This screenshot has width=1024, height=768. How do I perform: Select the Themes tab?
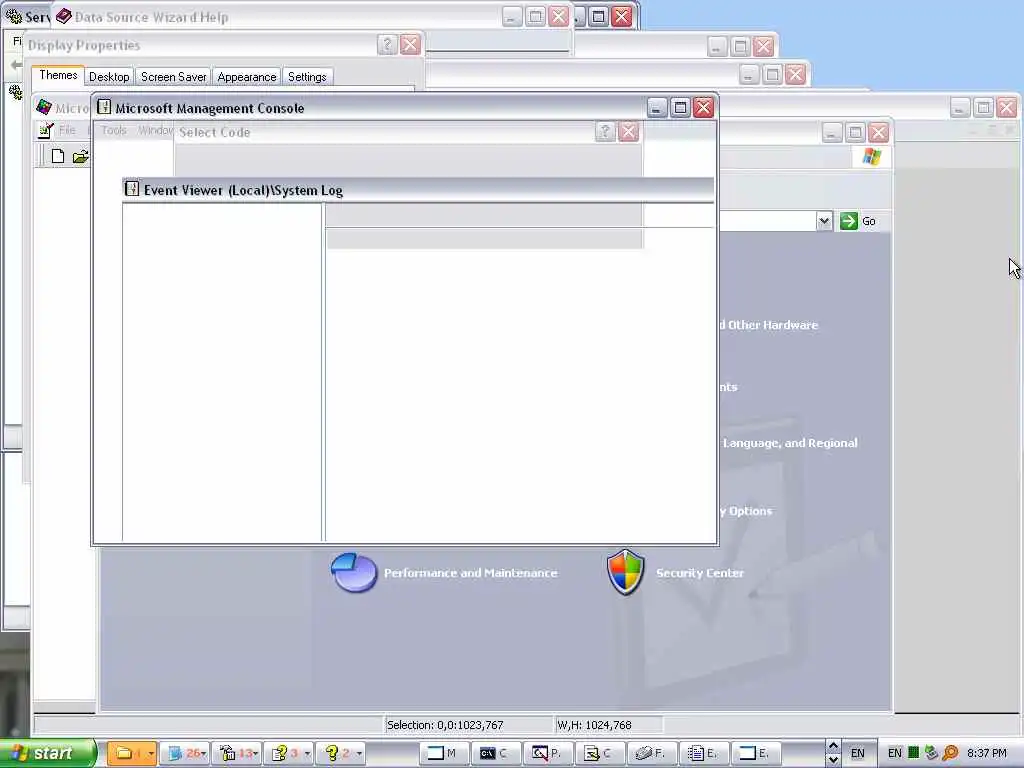pyautogui.click(x=58, y=75)
